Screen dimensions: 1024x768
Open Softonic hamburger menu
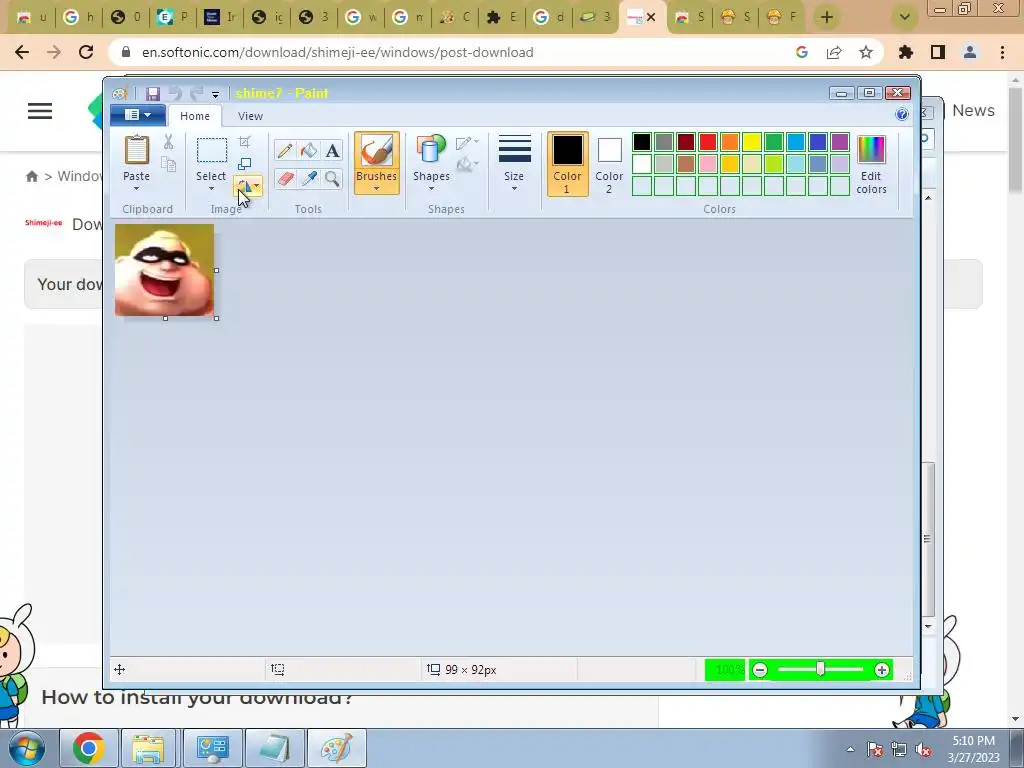(40, 111)
